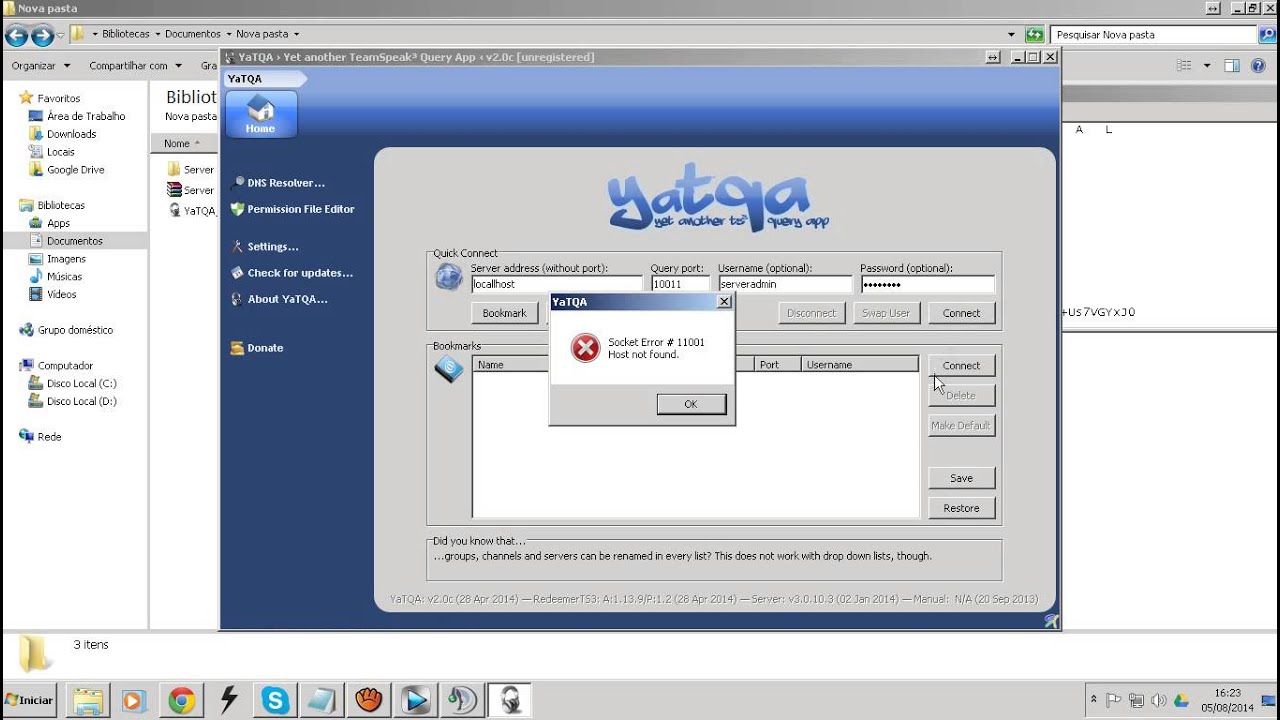
Task: Click OK in the error dialog
Action: (691, 404)
